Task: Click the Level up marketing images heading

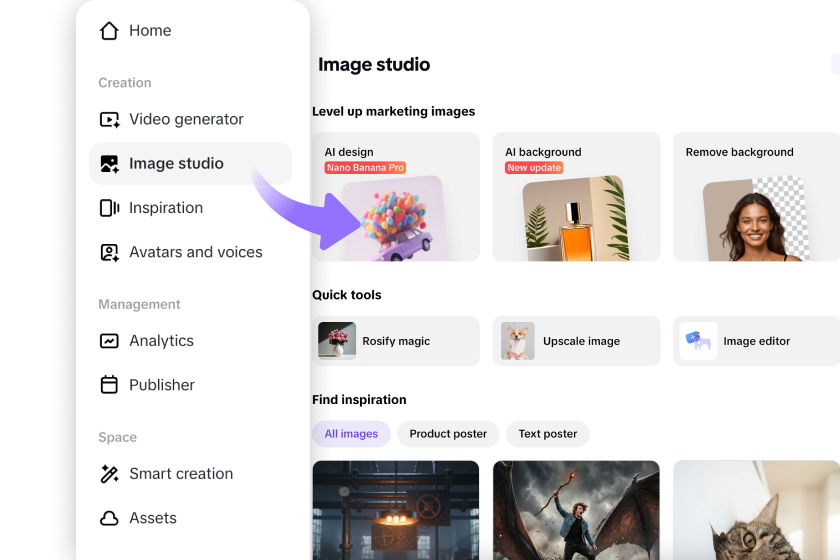Action: click(x=394, y=111)
